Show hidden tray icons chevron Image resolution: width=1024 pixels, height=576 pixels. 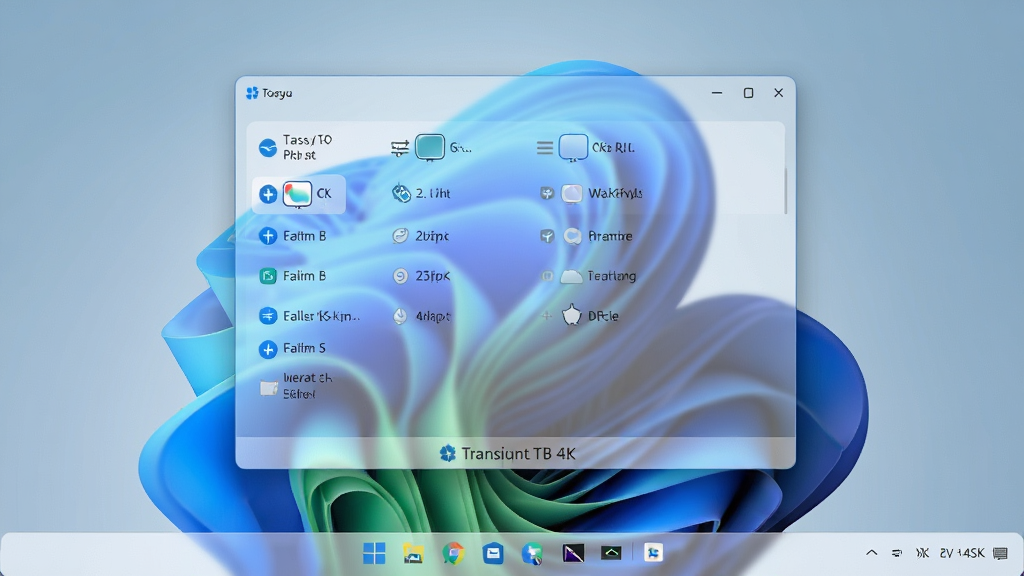(872, 552)
